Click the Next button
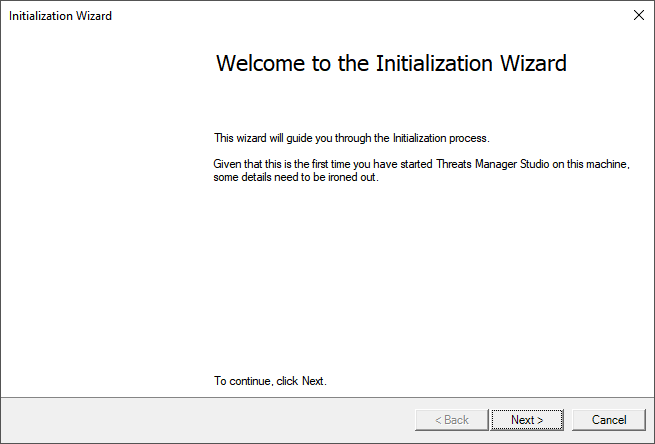 tap(527, 420)
